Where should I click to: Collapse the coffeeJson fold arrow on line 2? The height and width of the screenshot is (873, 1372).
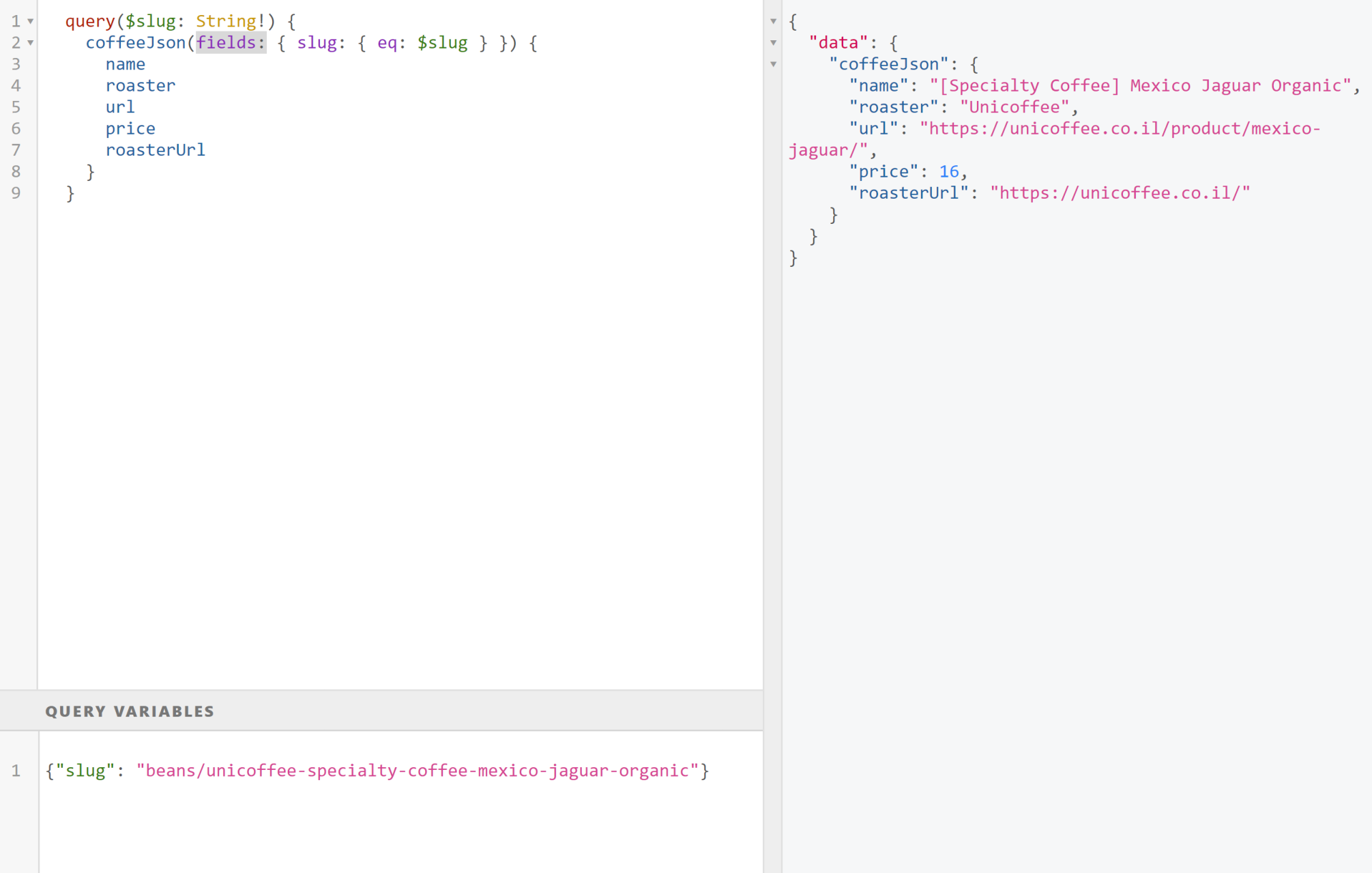pyautogui.click(x=31, y=43)
